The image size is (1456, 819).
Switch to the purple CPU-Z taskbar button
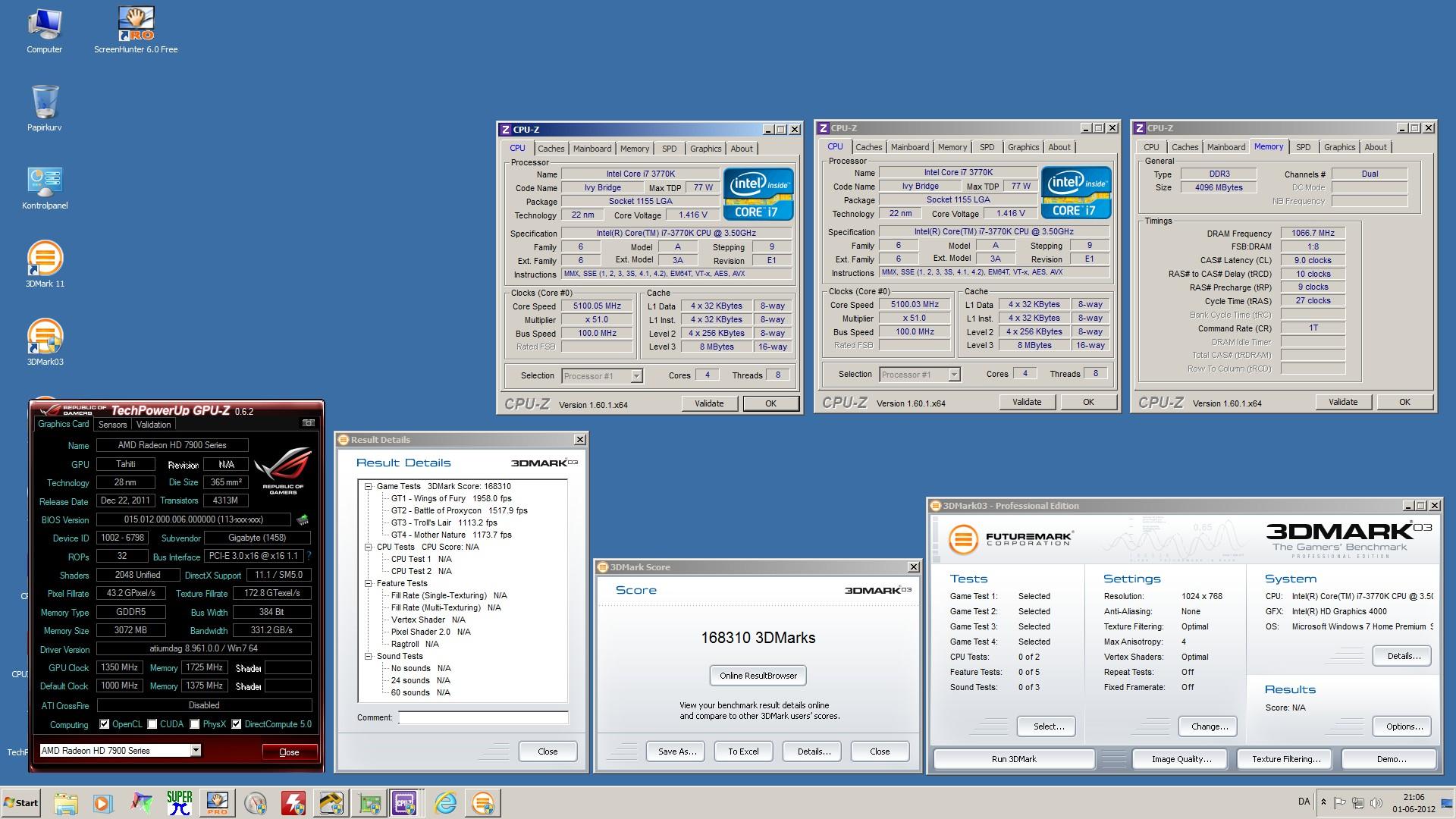[x=404, y=803]
